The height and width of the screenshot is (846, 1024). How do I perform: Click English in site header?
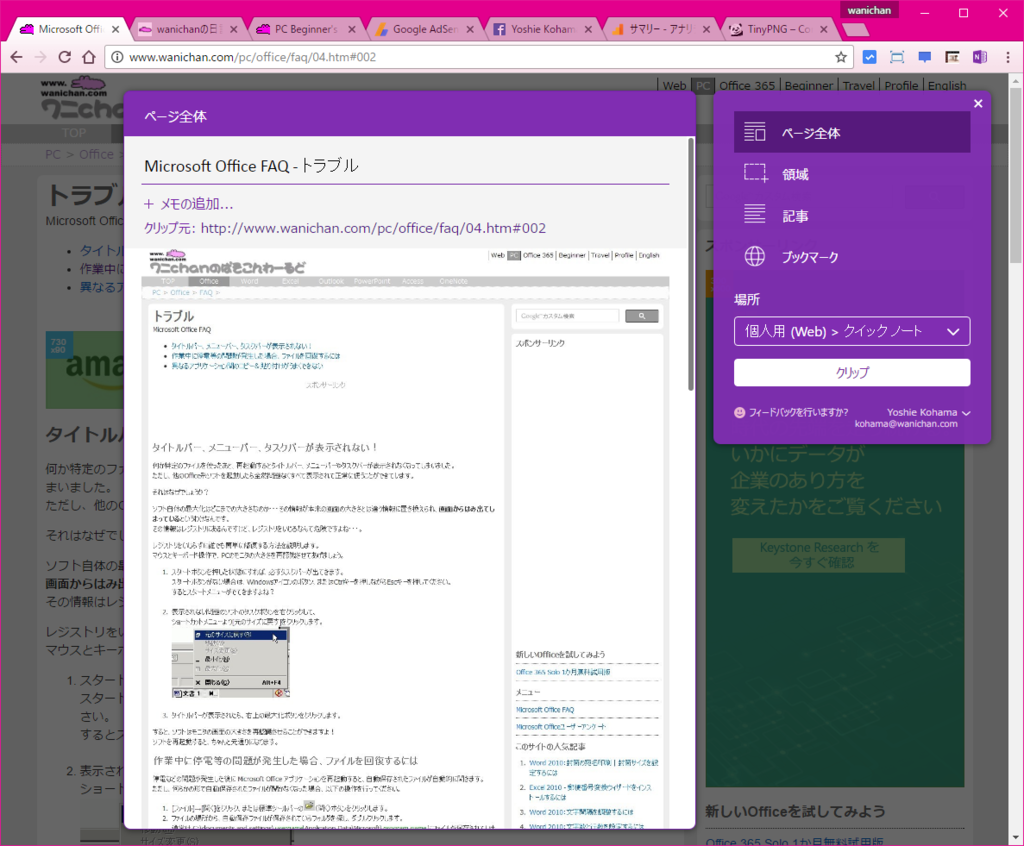click(x=947, y=86)
